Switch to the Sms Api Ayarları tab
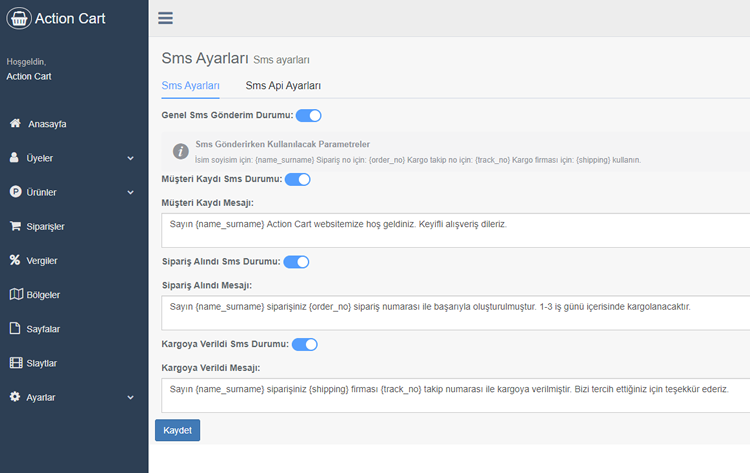 click(283, 86)
